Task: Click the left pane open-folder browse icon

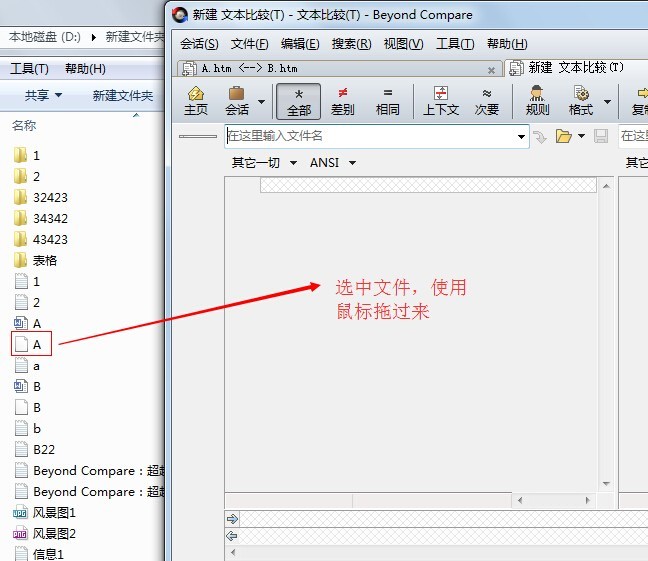Action: 563,136
